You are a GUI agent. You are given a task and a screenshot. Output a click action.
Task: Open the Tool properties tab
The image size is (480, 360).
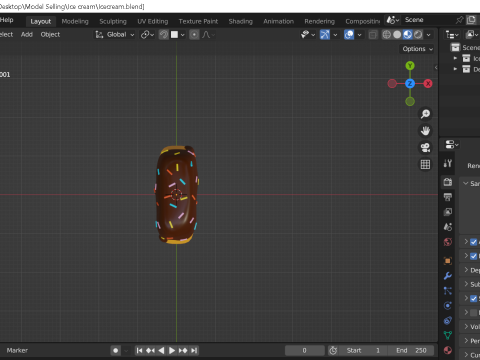click(x=448, y=163)
